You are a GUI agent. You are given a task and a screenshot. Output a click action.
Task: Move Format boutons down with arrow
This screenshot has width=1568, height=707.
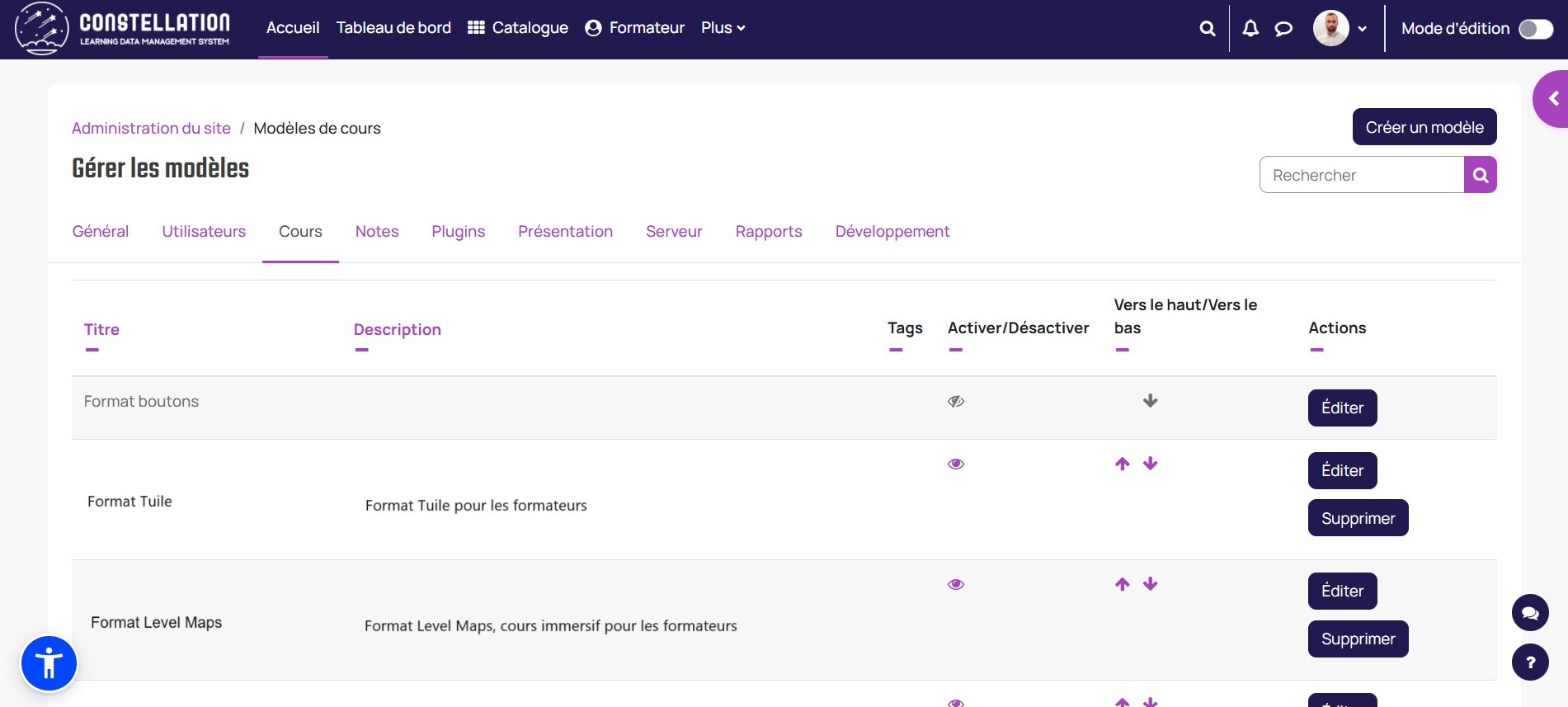(1150, 401)
